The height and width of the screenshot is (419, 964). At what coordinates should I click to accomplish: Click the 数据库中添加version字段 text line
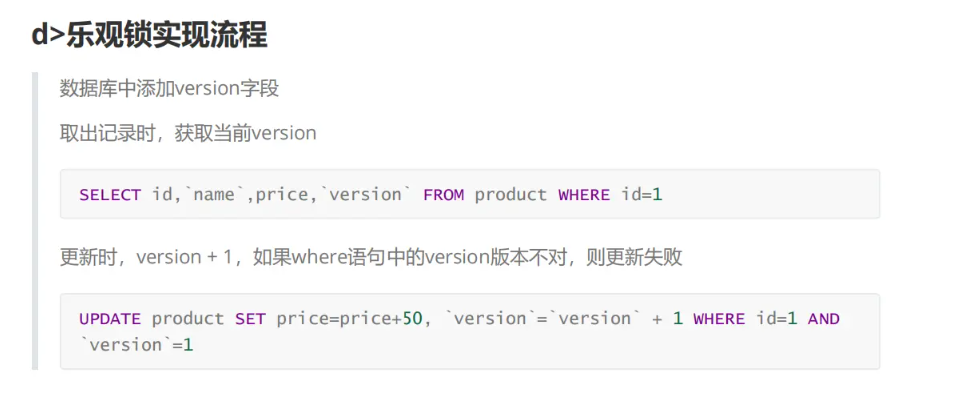tap(169, 88)
